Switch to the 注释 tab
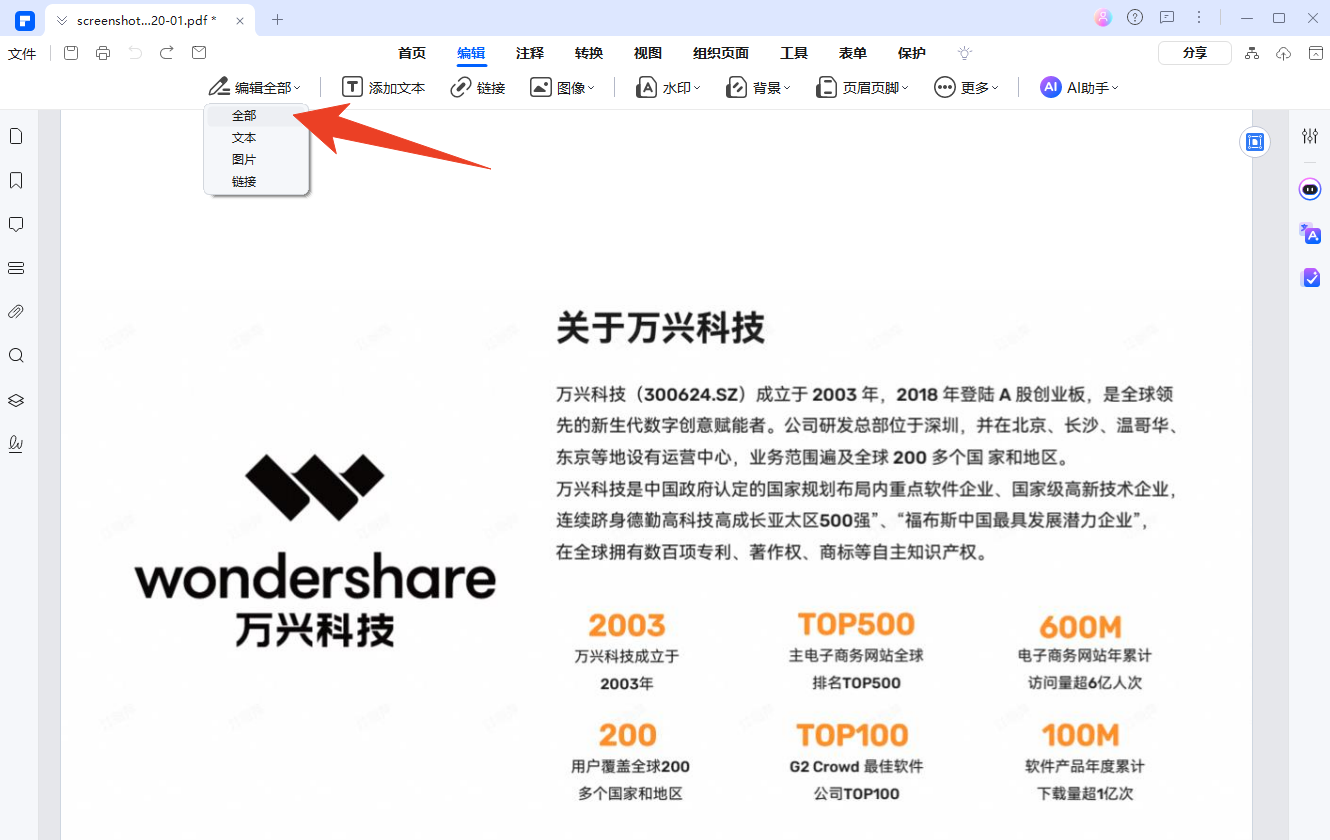Screen dimensions: 1330x840 click(x=530, y=53)
